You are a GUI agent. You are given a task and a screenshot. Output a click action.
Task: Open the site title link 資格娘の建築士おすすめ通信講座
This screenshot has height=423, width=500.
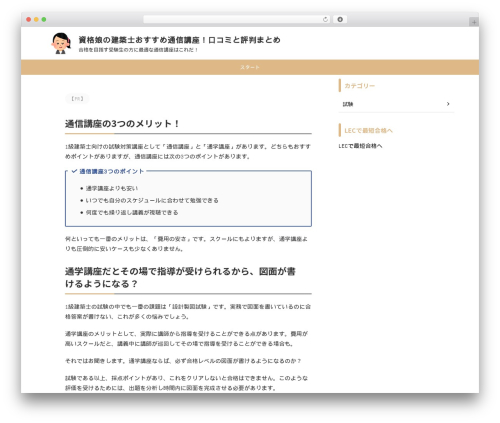[179, 40]
